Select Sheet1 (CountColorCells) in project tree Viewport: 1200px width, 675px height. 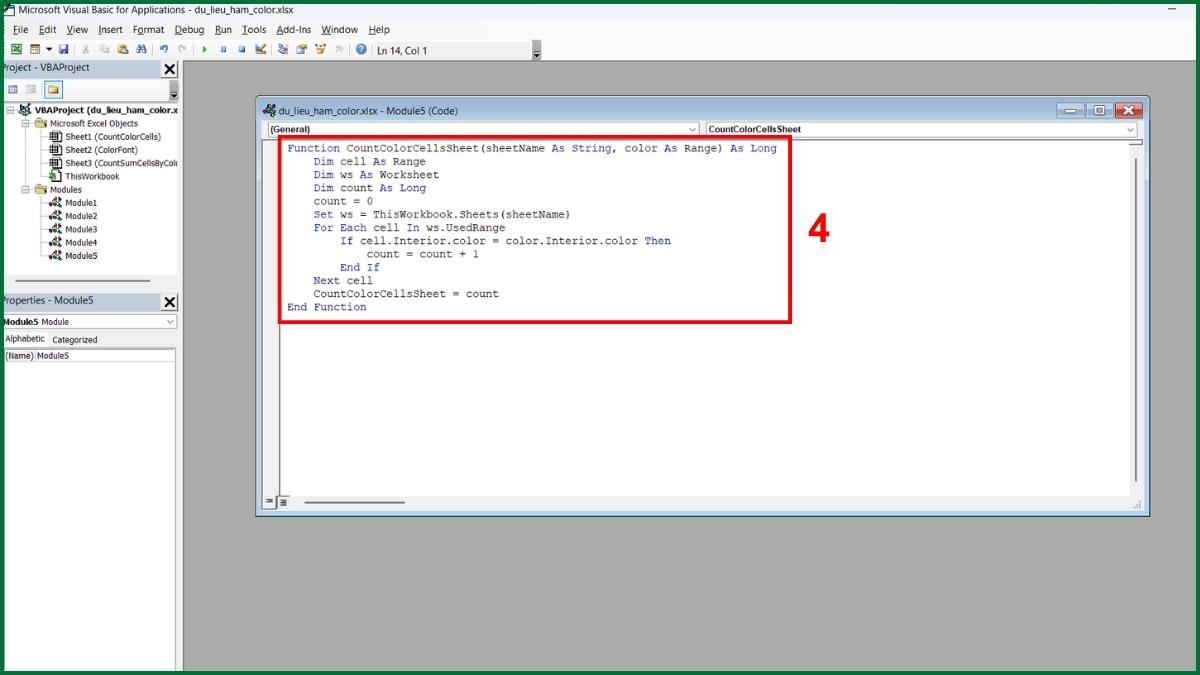pyautogui.click(x=113, y=137)
